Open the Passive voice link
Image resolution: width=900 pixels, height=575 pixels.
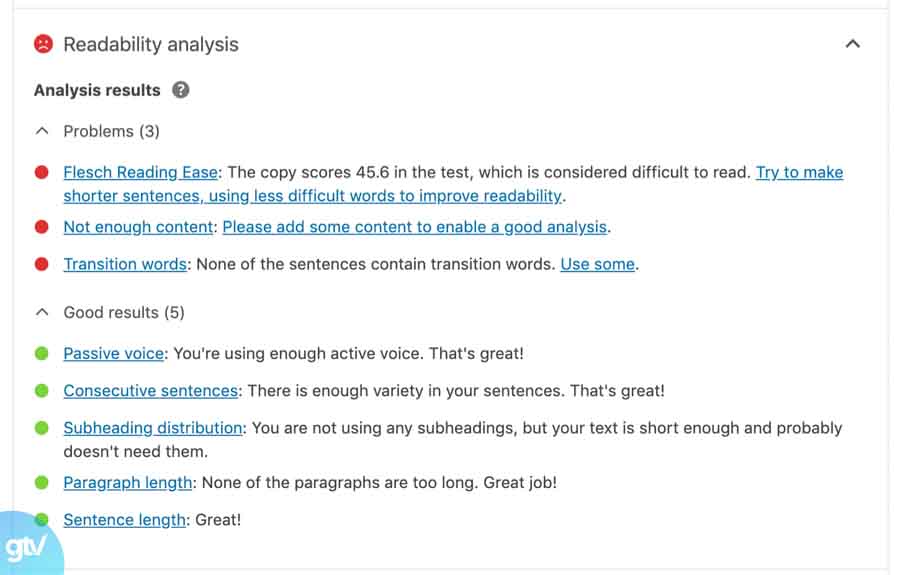click(x=113, y=353)
